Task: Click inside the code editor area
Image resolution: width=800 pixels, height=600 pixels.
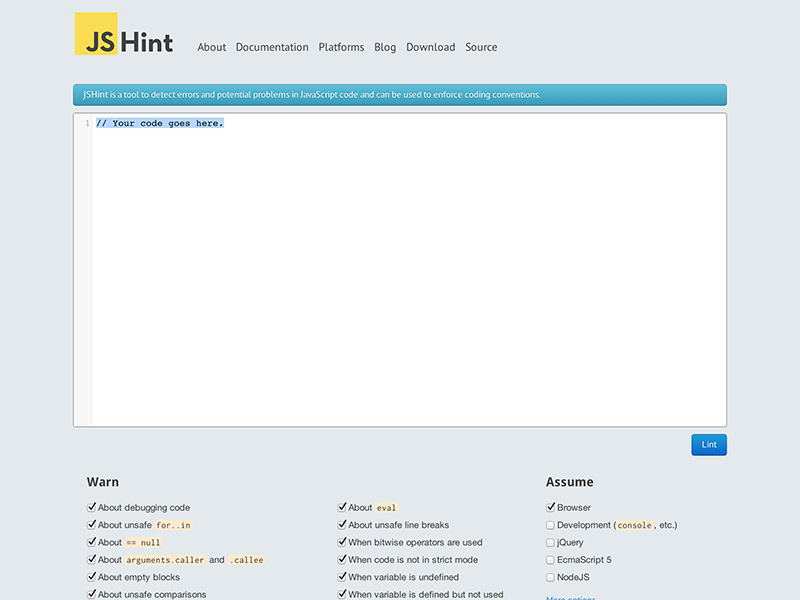Action: 400,270
